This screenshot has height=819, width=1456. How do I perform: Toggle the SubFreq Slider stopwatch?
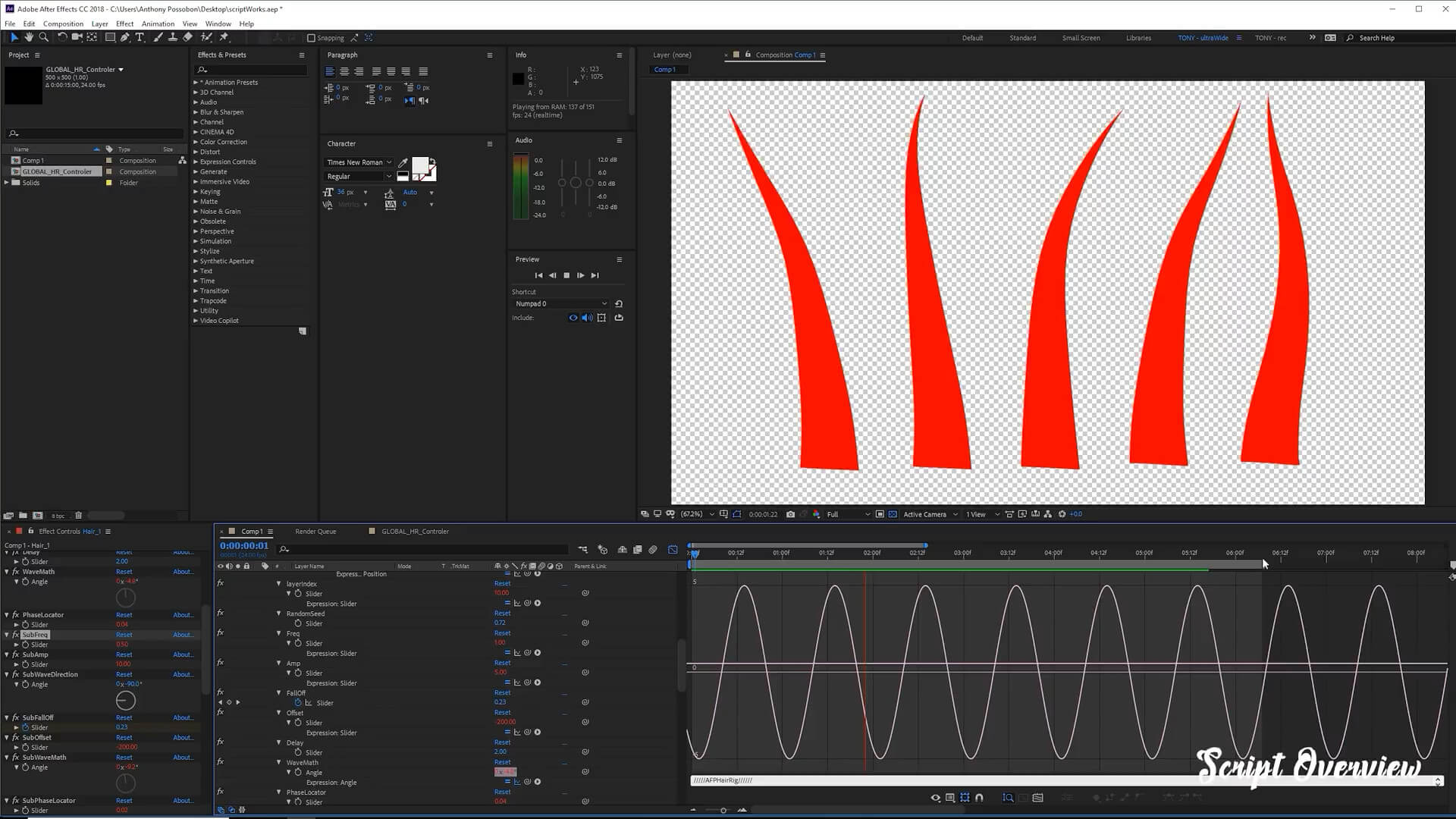(x=25, y=645)
